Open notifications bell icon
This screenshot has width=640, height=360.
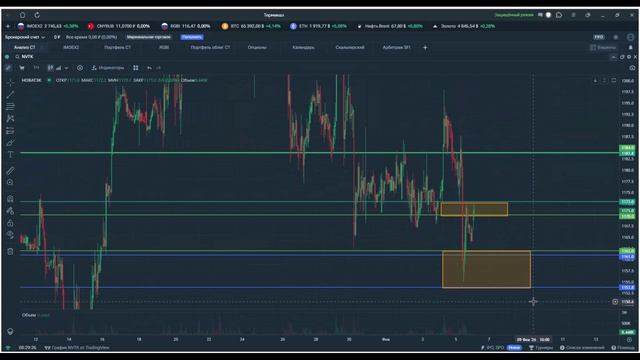point(631,47)
